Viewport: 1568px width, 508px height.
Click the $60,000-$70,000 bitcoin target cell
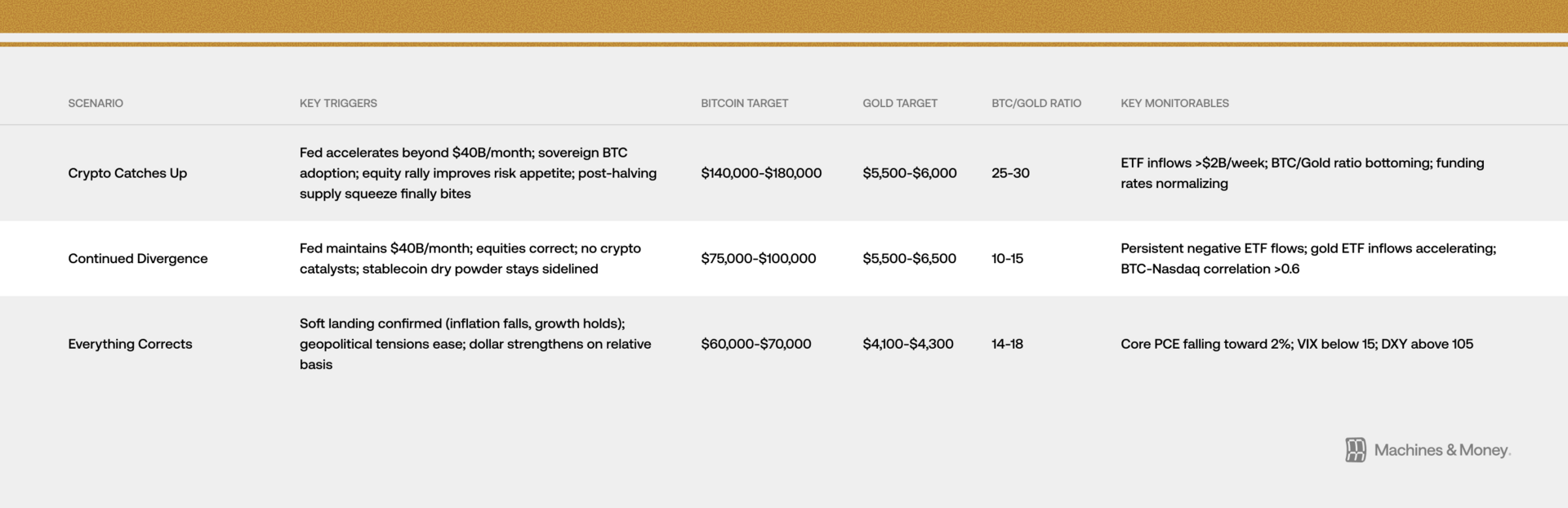pyautogui.click(x=756, y=344)
